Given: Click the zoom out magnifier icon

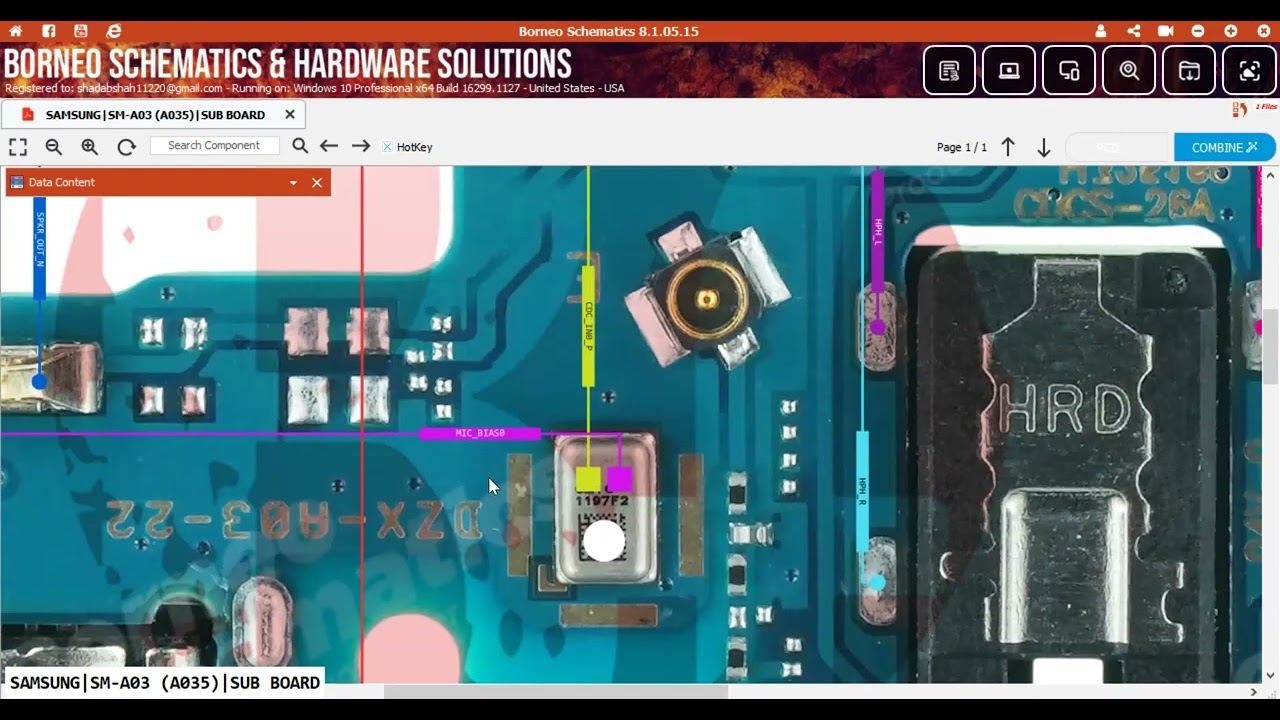Looking at the screenshot, I should coord(54,147).
